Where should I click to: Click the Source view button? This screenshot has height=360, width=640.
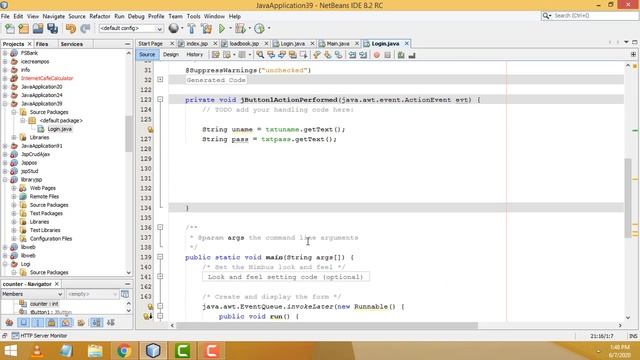pyautogui.click(x=147, y=54)
